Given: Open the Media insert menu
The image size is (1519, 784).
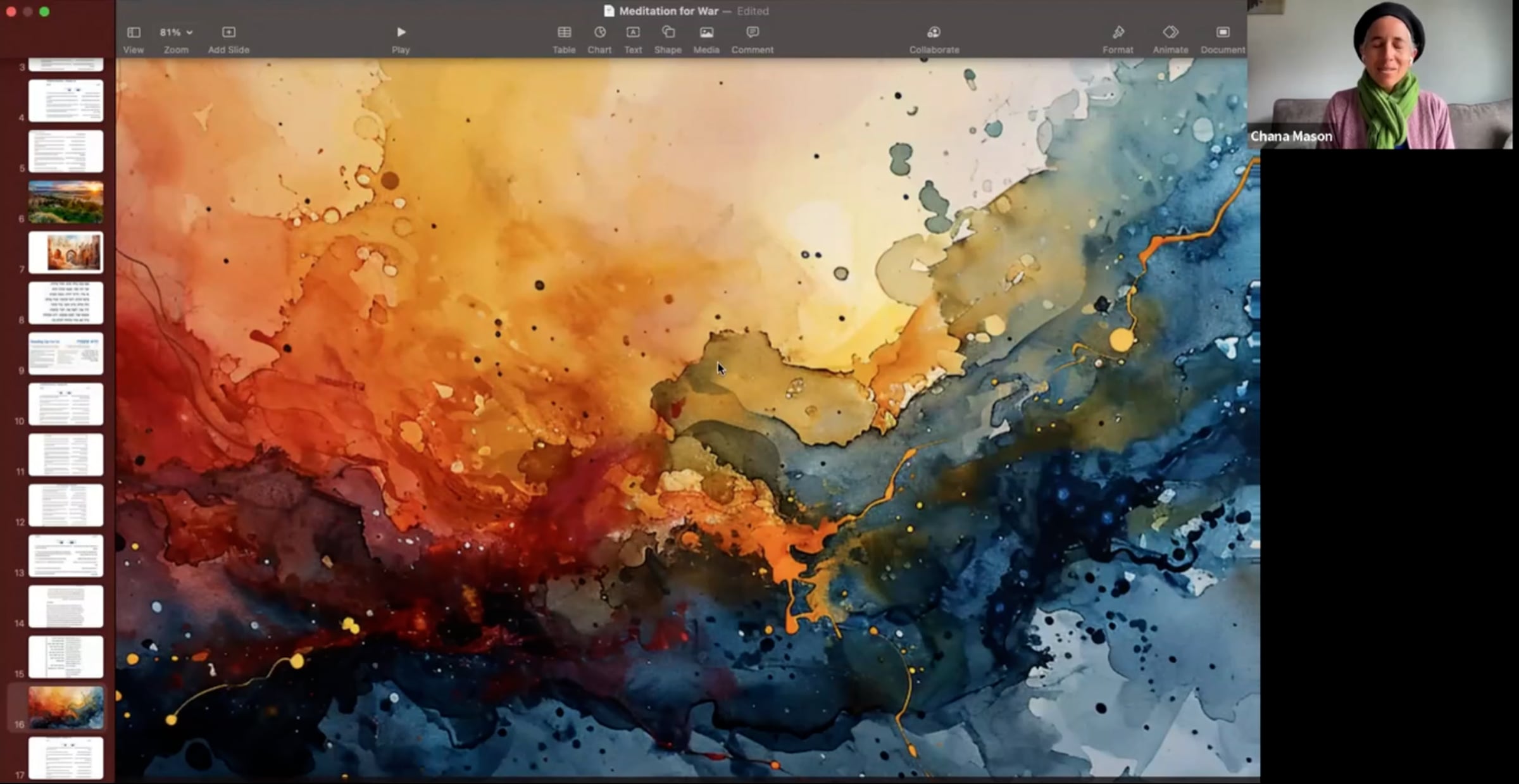Looking at the screenshot, I should 706,32.
